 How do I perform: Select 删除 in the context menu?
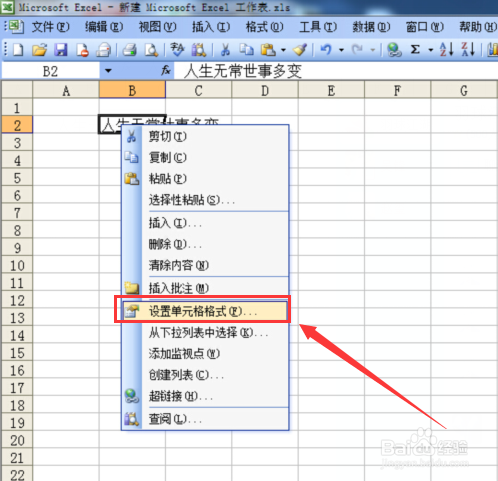(x=205, y=244)
